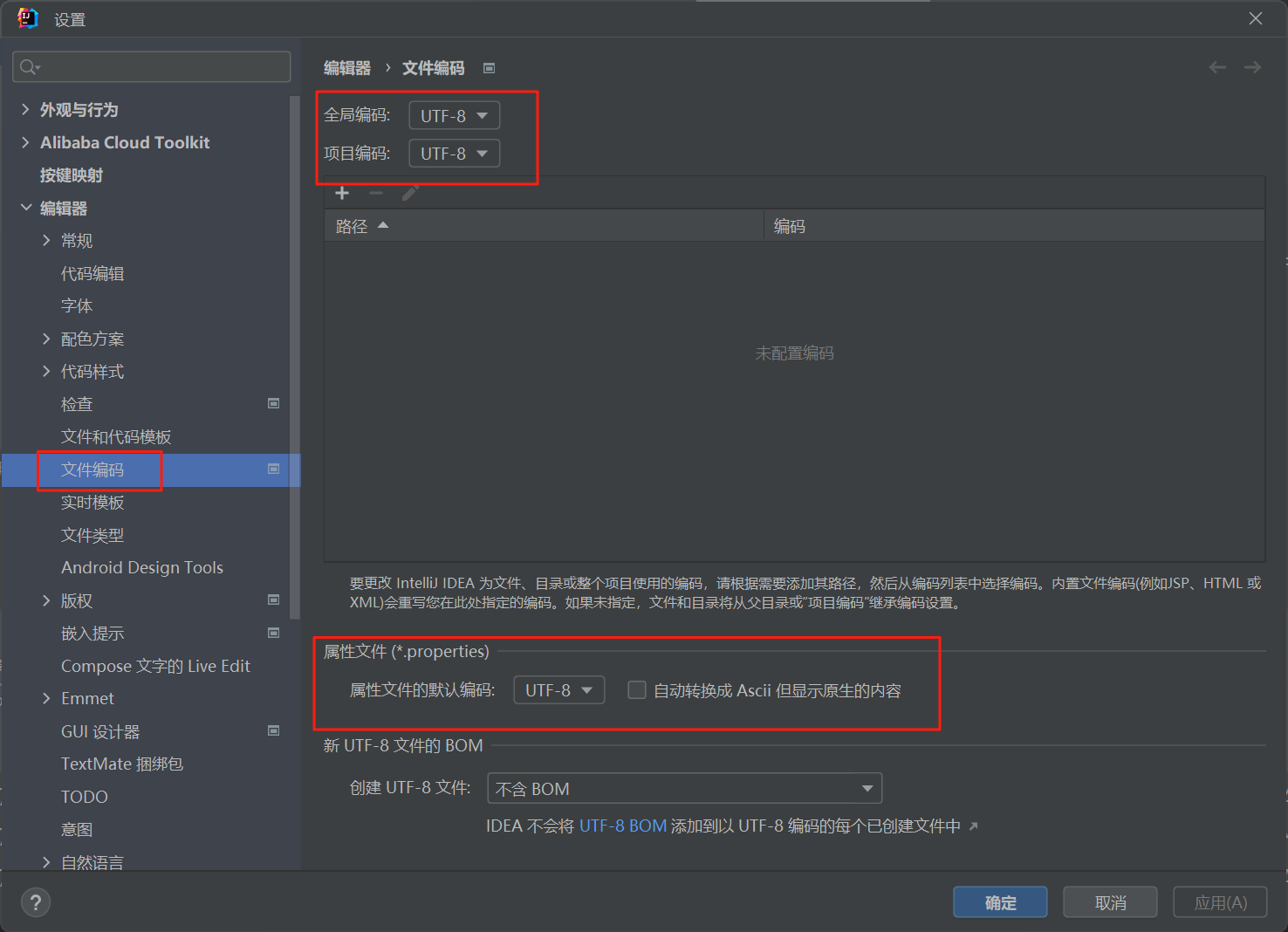The width and height of the screenshot is (1288, 932).
Task: Expand the 外观与行为 tree node
Action: coord(25,109)
